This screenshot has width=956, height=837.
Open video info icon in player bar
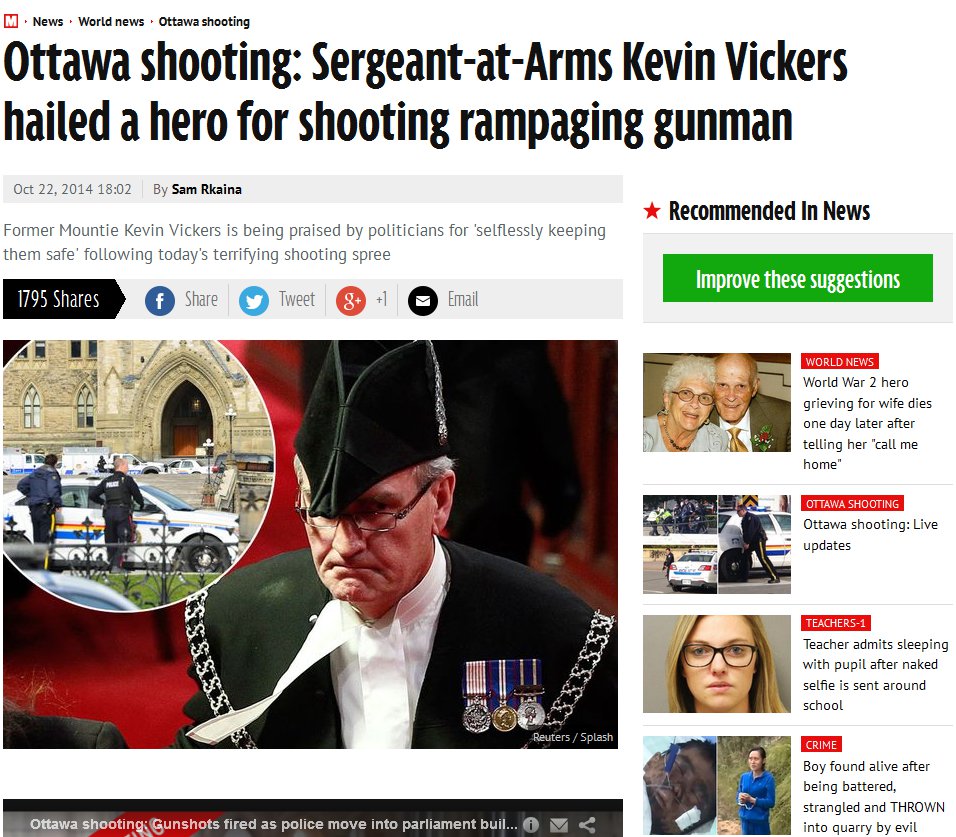(531, 825)
